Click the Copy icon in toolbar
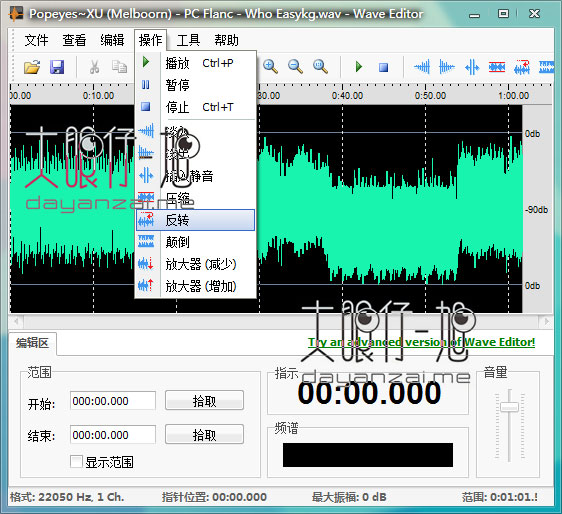 [119, 67]
